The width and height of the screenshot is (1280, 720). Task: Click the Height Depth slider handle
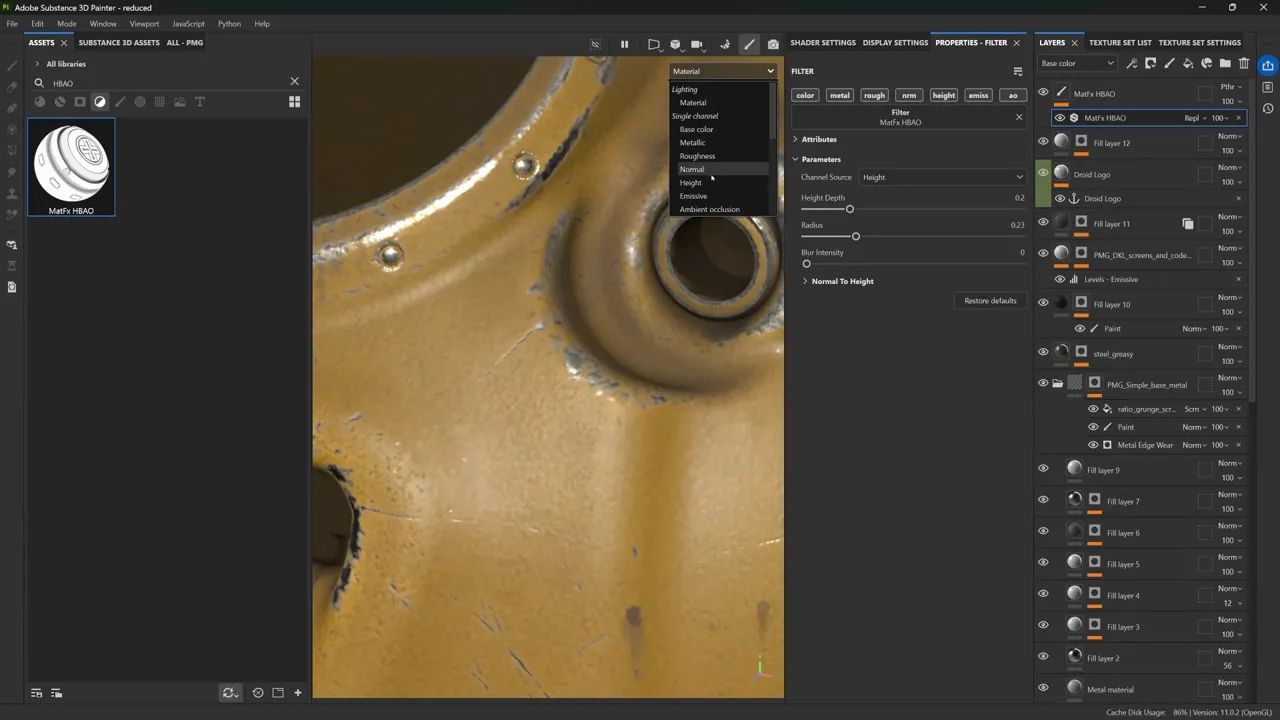pyautogui.click(x=850, y=209)
